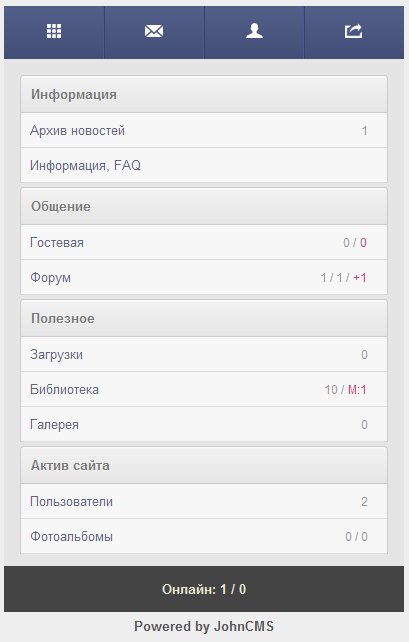Follow the Powered by JohnCMS link

(x=204, y=626)
